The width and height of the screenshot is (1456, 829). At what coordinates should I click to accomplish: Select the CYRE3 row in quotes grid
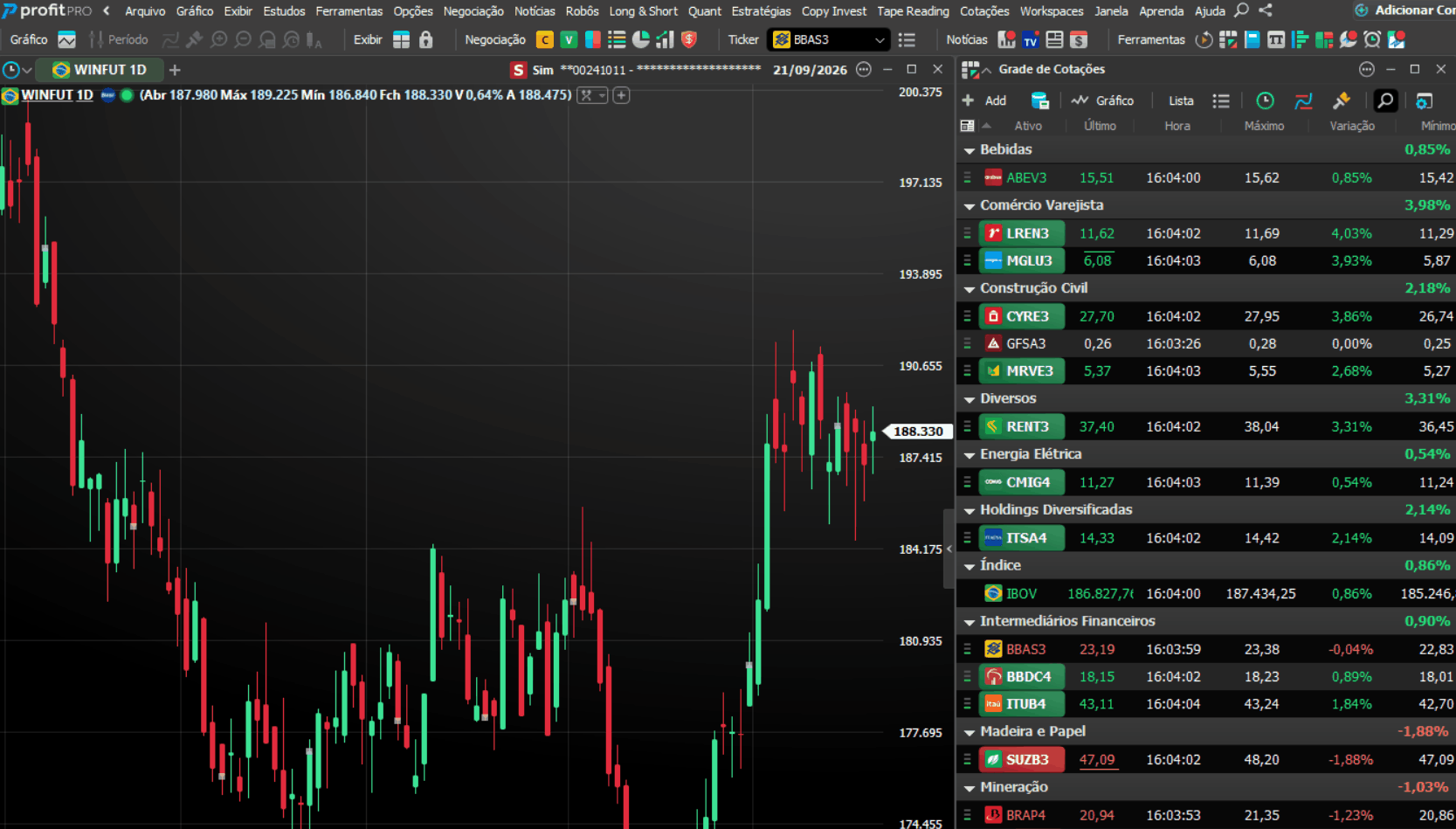1206,316
